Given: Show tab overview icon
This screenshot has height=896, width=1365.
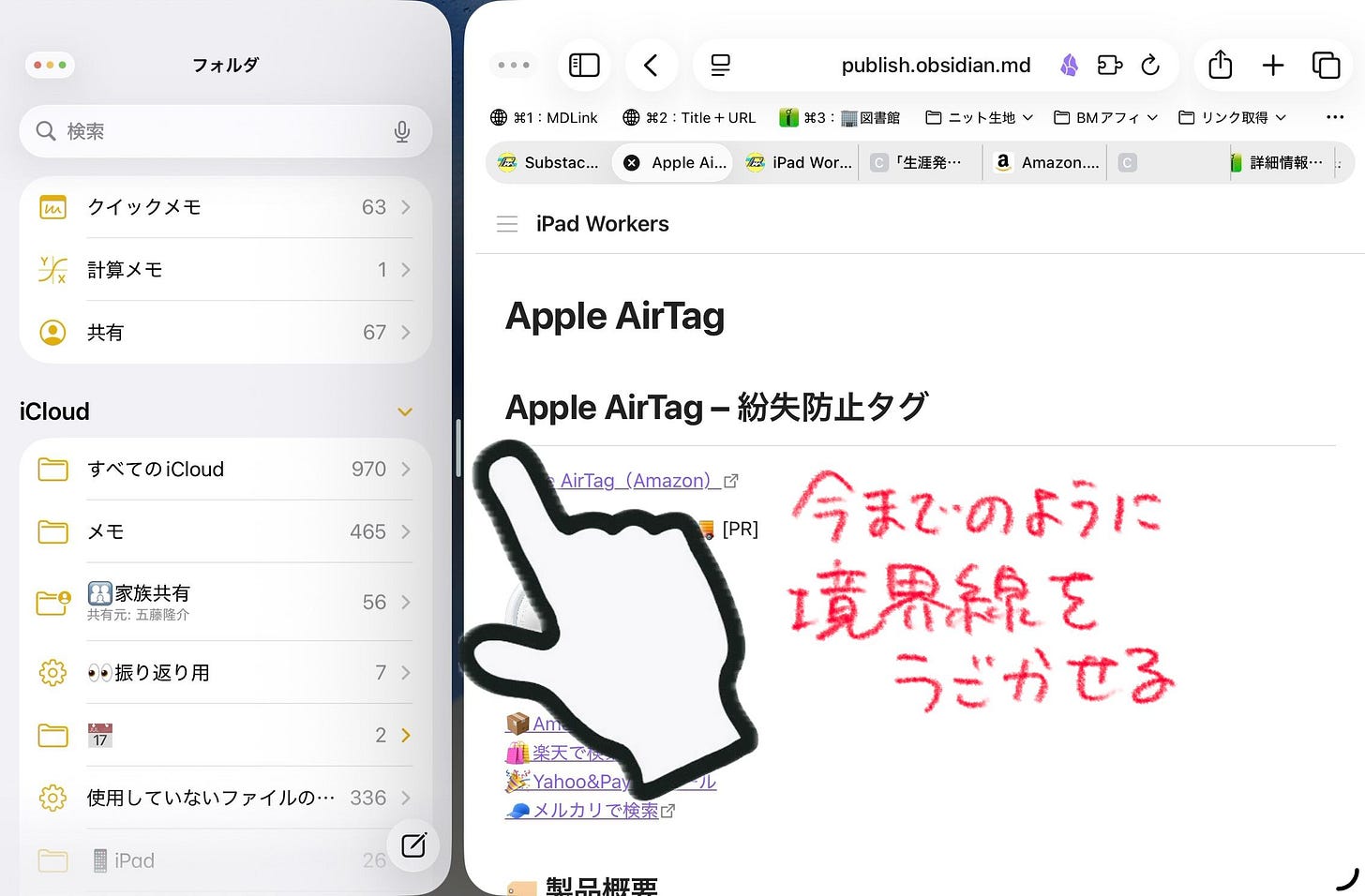Looking at the screenshot, I should click(x=1326, y=65).
